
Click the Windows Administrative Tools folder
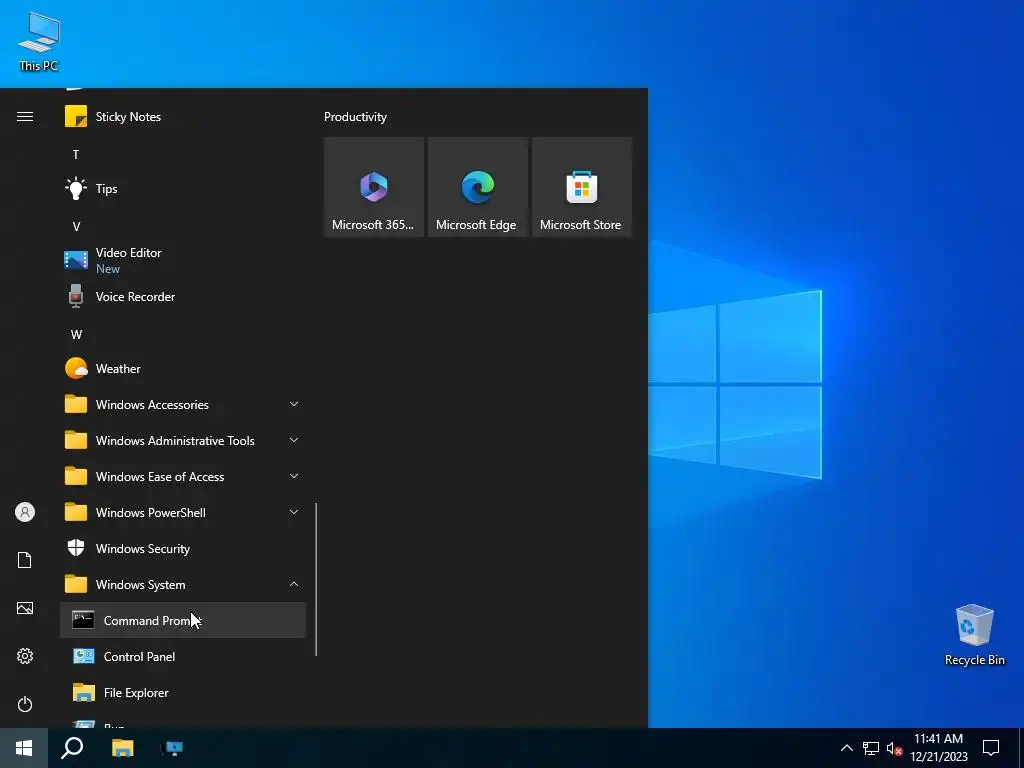183,440
